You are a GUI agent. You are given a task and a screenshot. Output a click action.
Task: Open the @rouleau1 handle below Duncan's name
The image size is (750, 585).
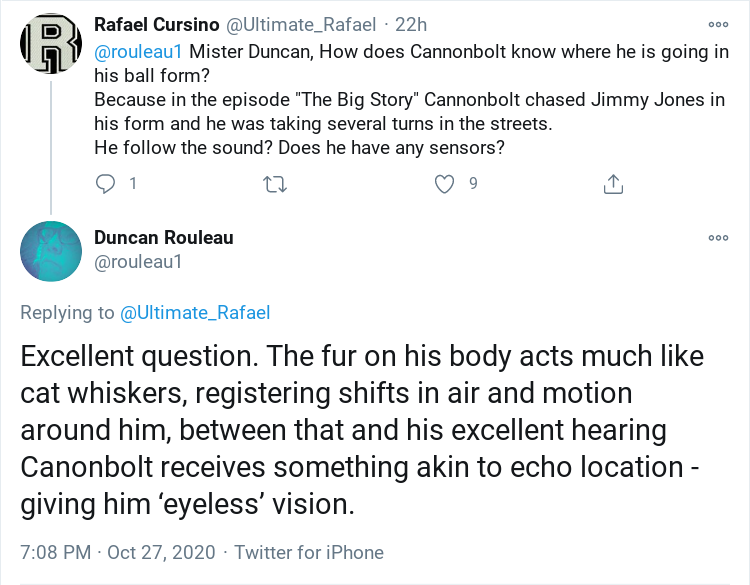pos(138,263)
